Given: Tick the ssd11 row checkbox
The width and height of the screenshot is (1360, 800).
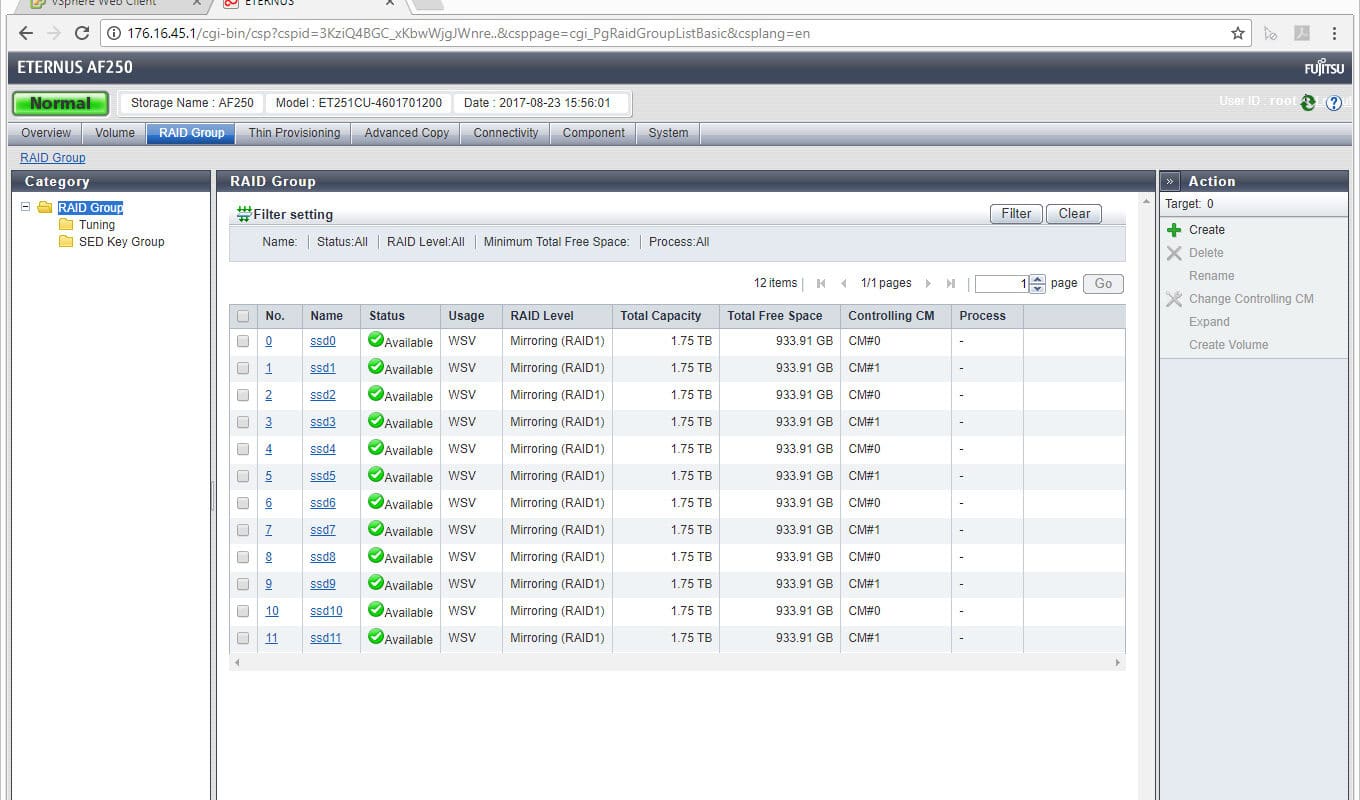Looking at the screenshot, I should (x=243, y=638).
